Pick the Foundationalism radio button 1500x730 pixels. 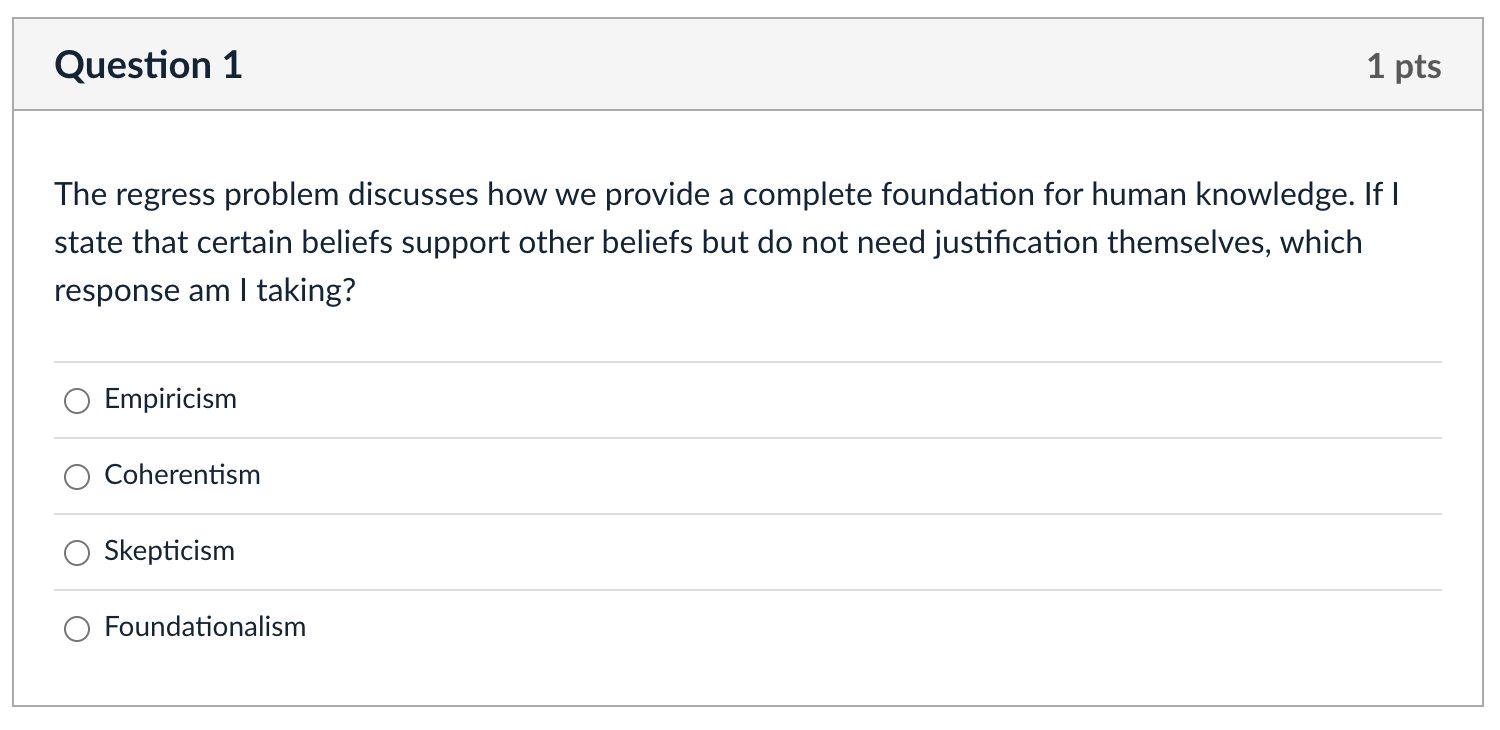click(x=77, y=629)
